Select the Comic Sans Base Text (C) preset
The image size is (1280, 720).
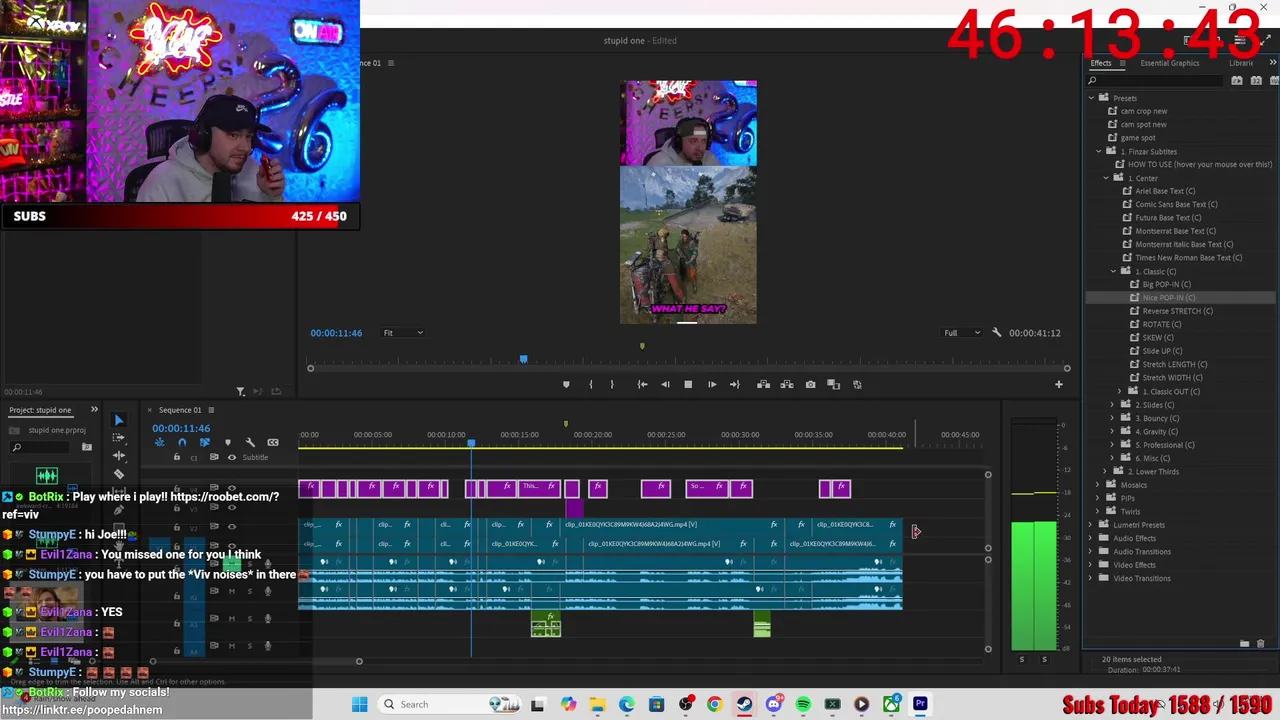[1175, 204]
